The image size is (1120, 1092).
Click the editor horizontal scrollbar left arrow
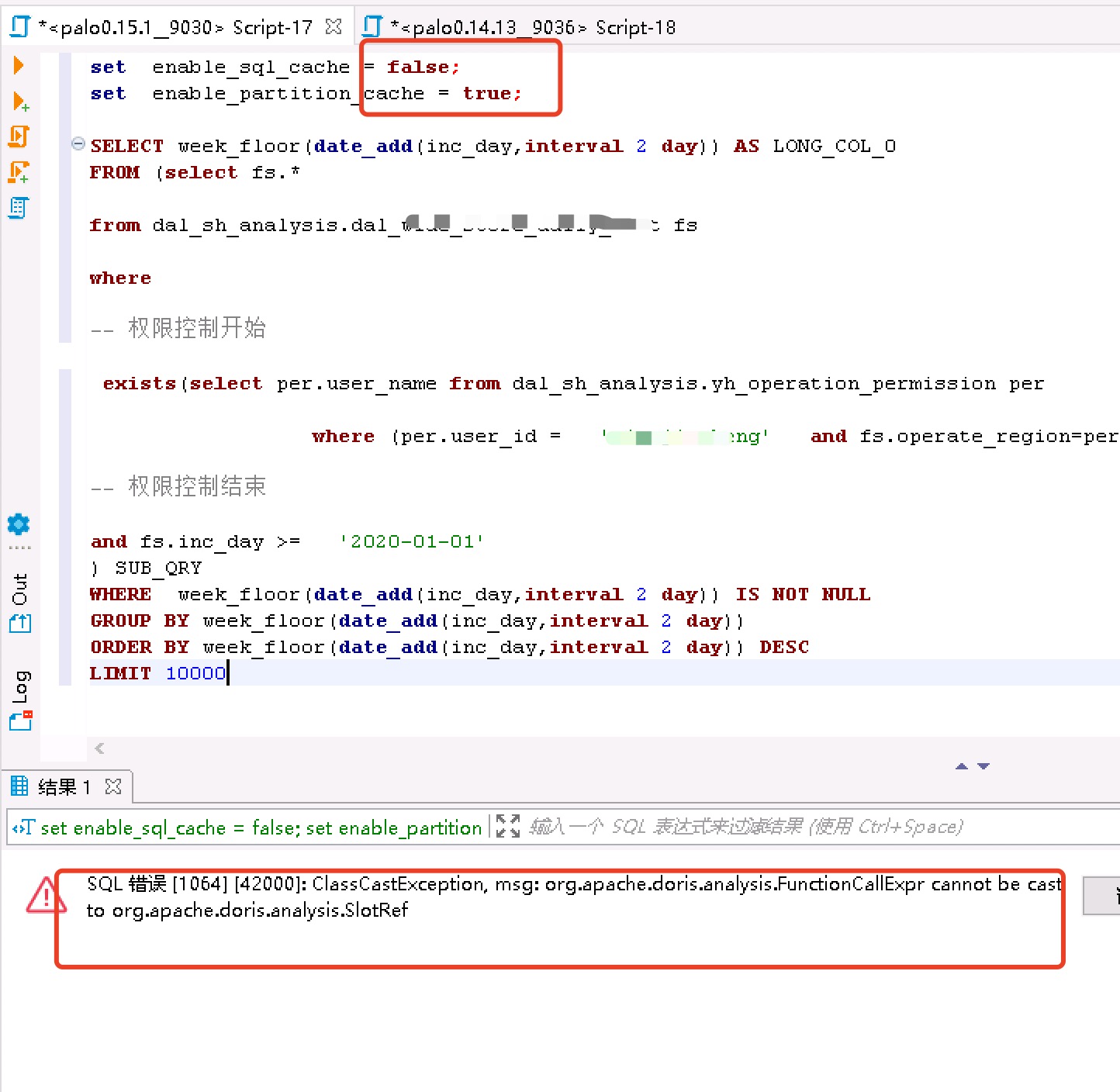(99, 748)
